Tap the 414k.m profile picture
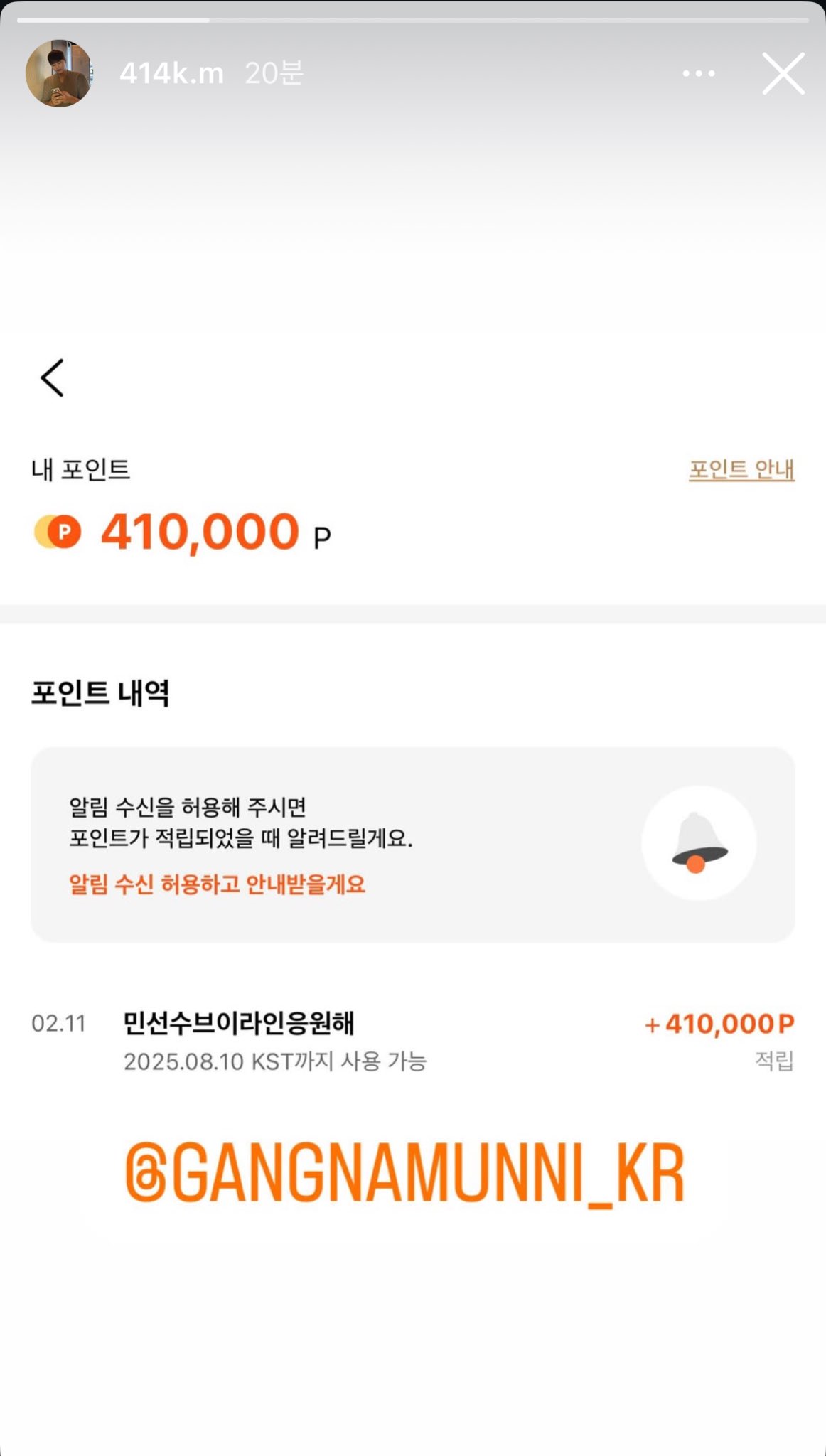This screenshot has height=1456, width=826. [x=59, y=73]
